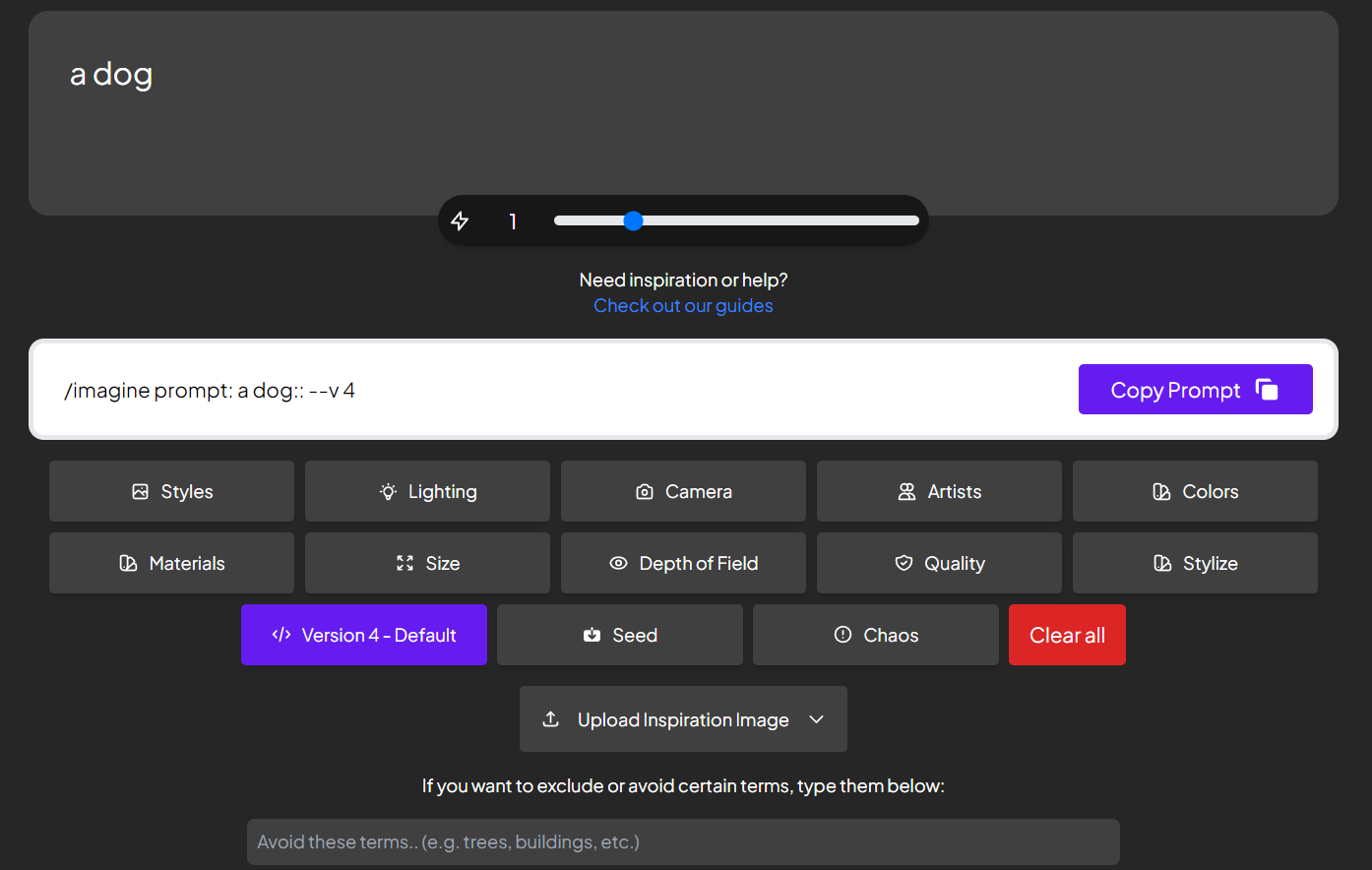Open the Styles options

pyautogui.click(x=171, y=491)
